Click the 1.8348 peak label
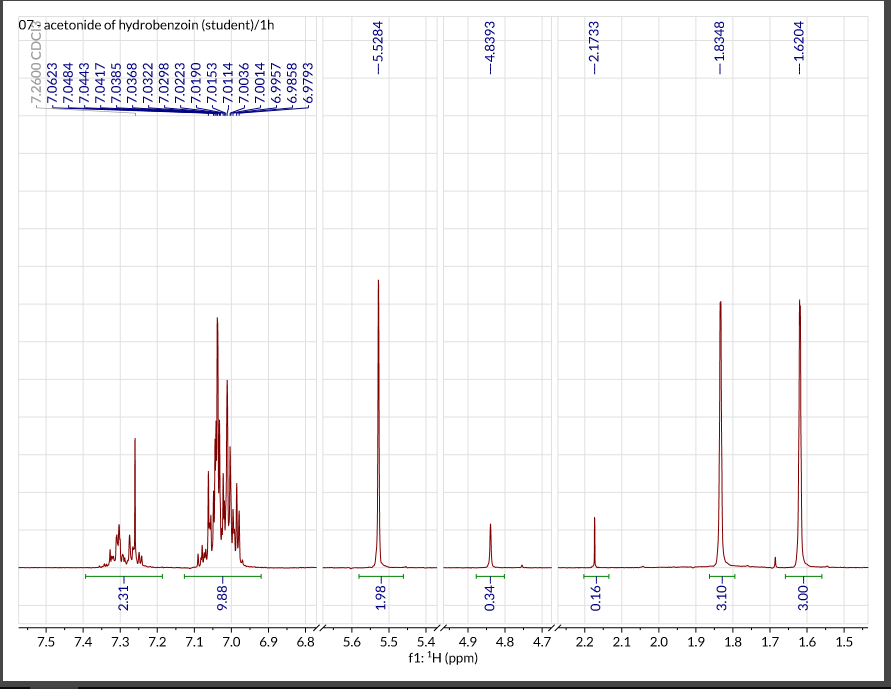891x689 pixels. click(x=720, y=41)
